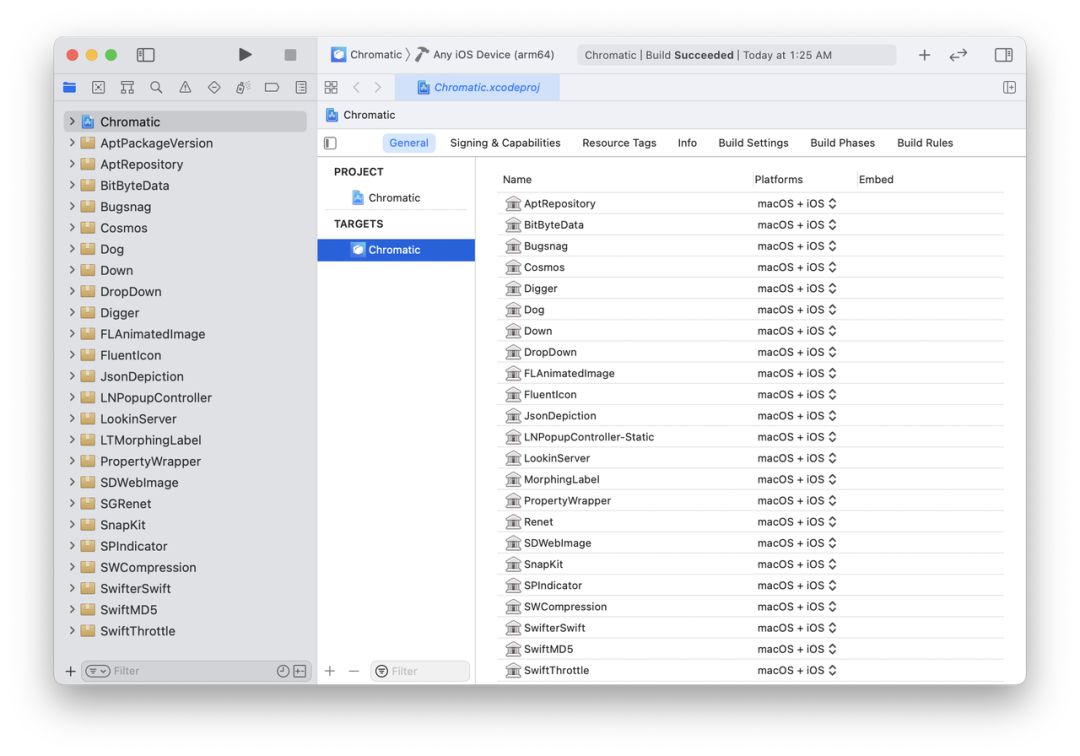Expand the AptPackageVersion folder
Image resolution: width=1080 pixels, height=756 pixels.
pyautogui.click(x=72, y=143)
